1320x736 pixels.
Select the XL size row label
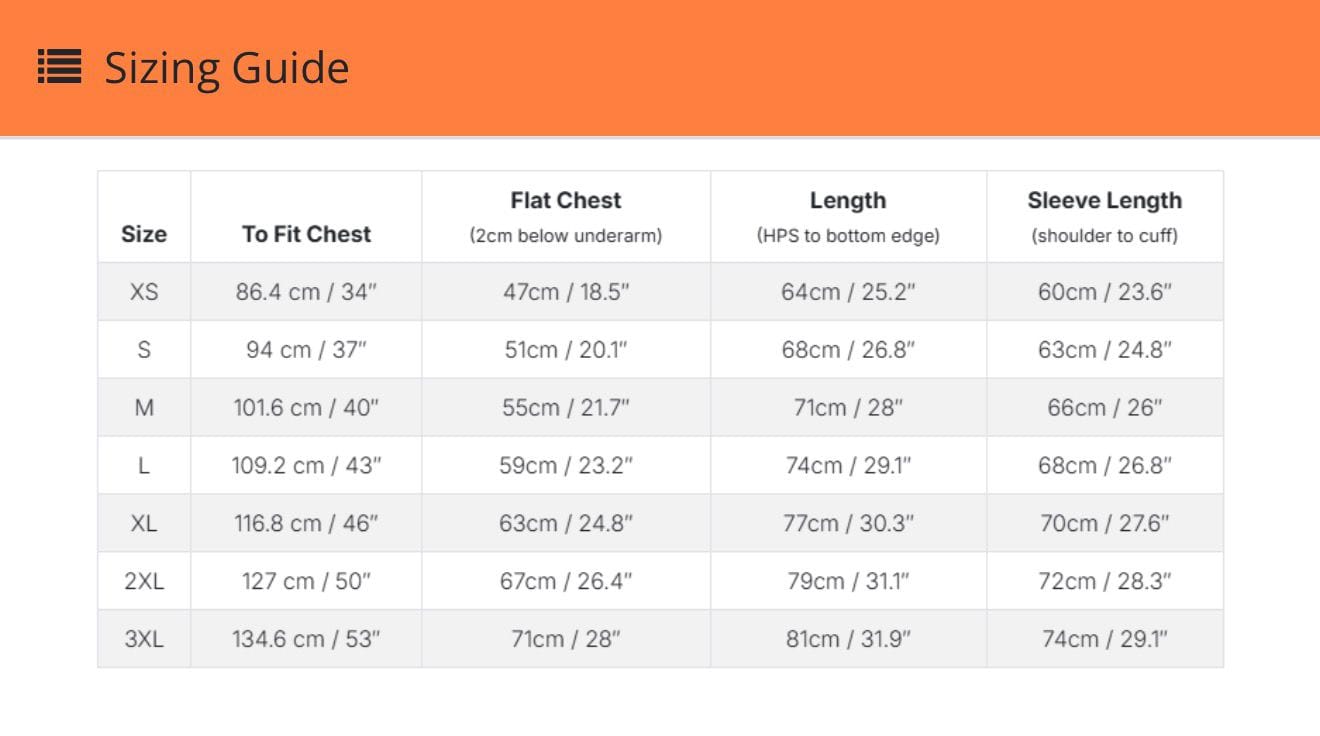[x=144, y=523]
